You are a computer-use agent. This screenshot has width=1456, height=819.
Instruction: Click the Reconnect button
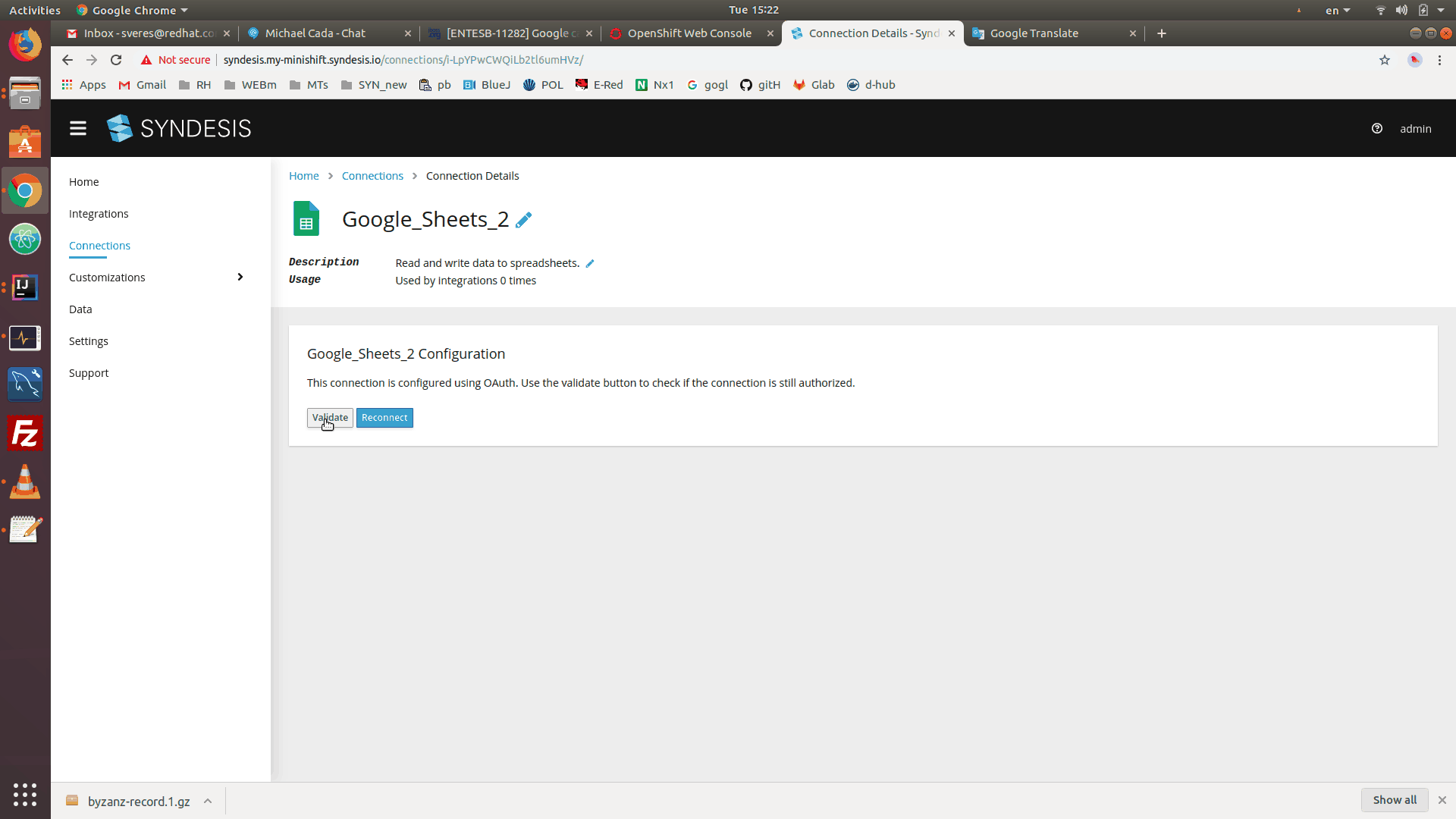coord(384,418)
